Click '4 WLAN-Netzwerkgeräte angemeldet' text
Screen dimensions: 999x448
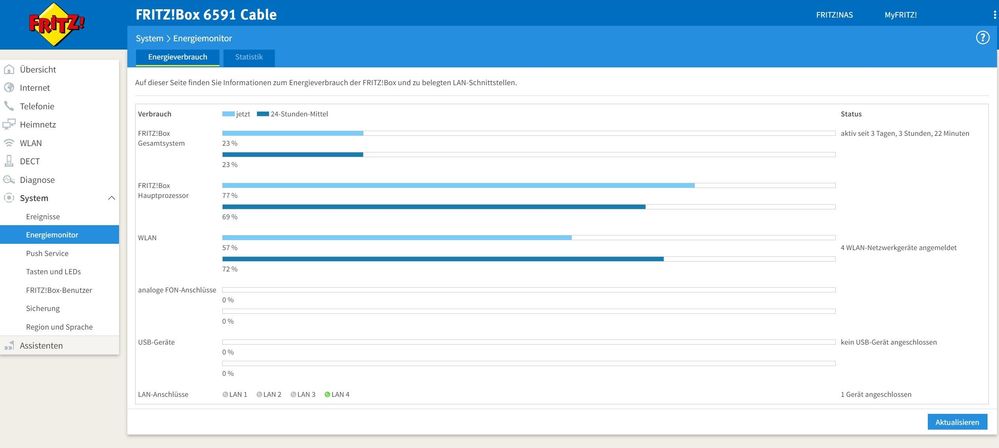click(898, 247)
